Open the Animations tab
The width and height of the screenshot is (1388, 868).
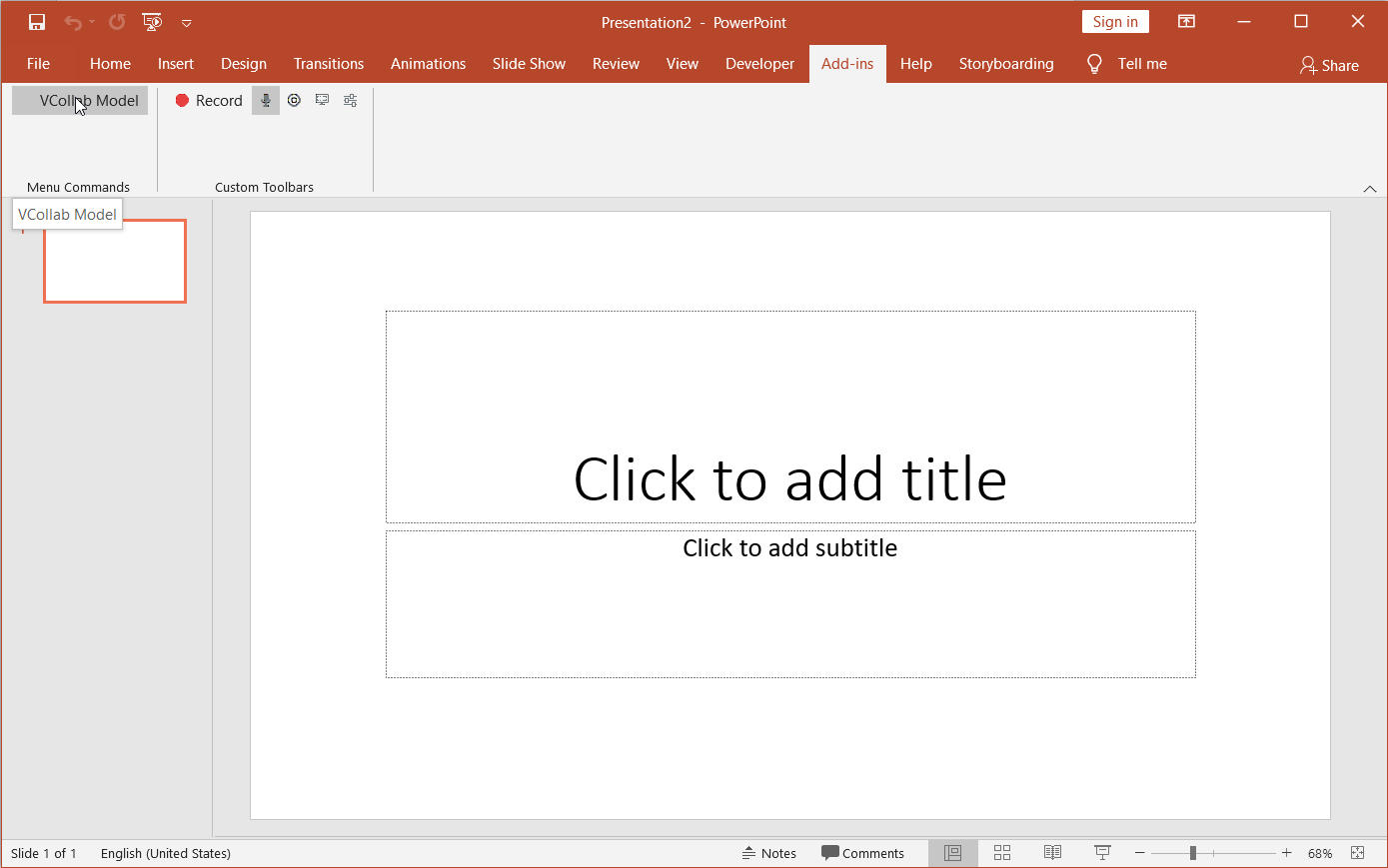pos(428,64)
